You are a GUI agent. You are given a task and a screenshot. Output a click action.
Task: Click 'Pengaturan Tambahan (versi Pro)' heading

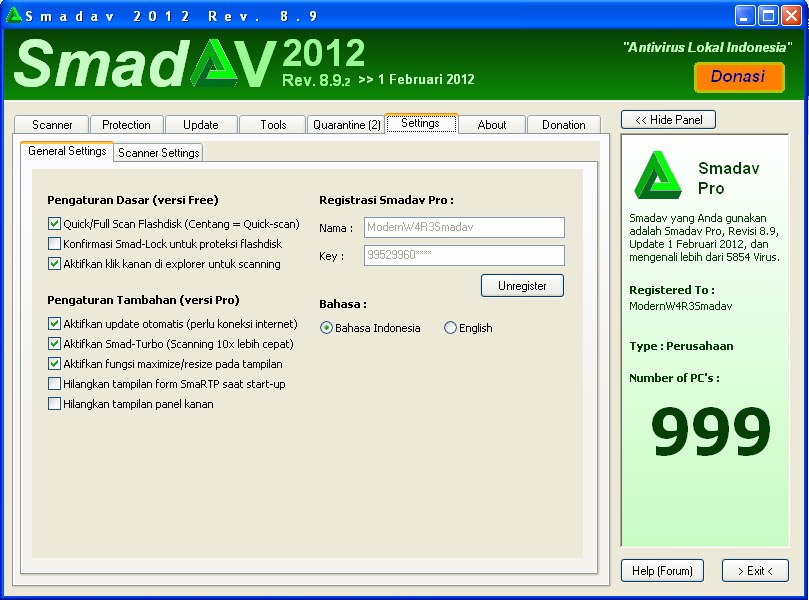143,300
